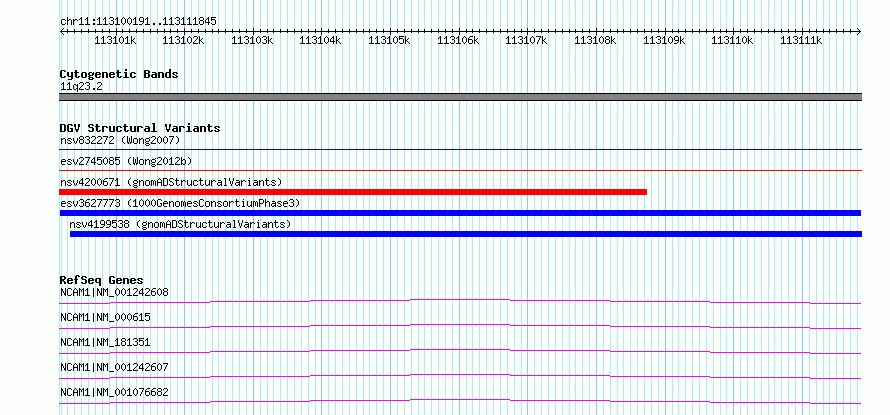The image size is (890, 415).
Task: Select the magenta NM_001242607 transcript line
Action: (x=460, y=376)
